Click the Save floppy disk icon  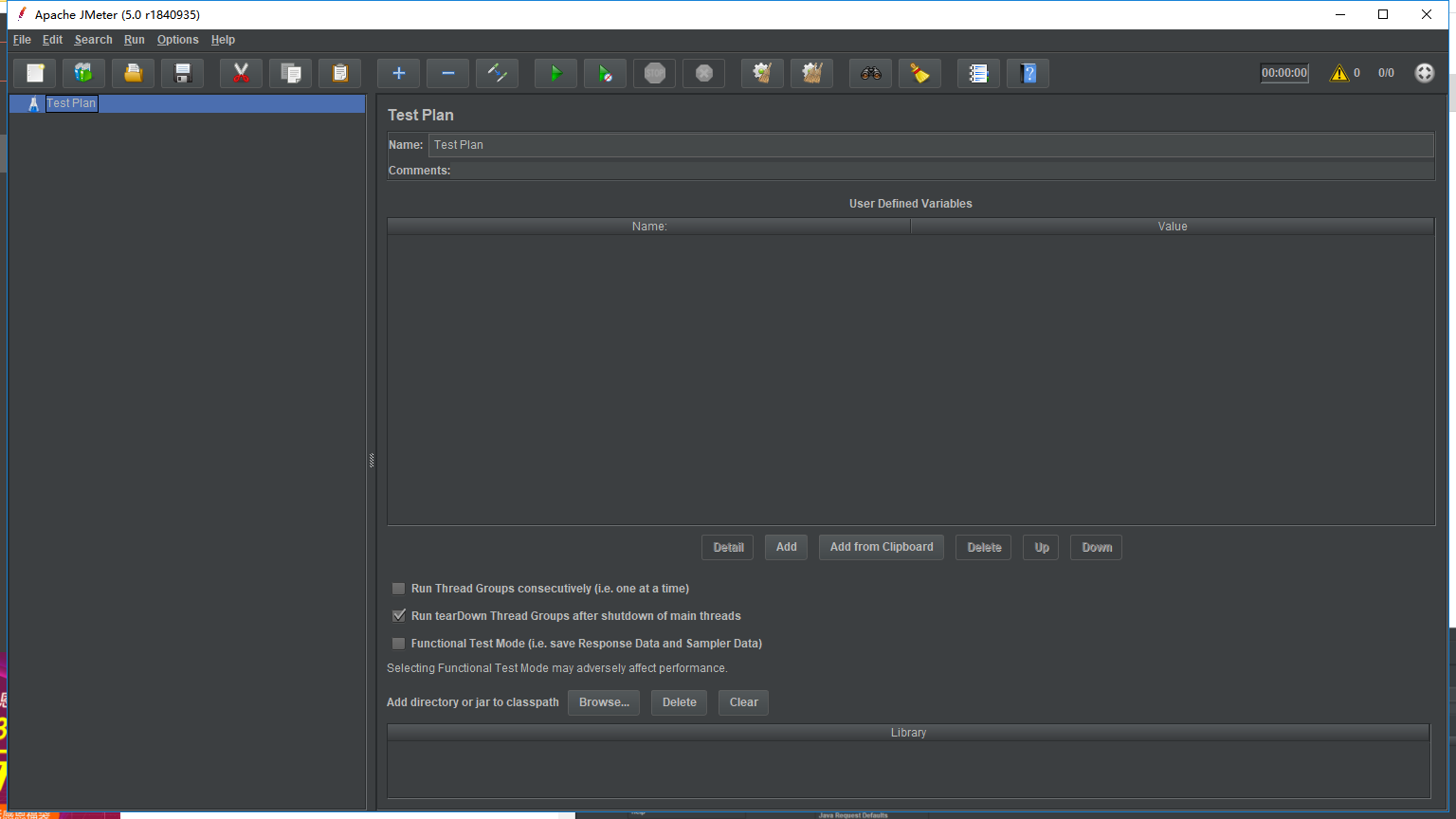(x=182, y=73)
